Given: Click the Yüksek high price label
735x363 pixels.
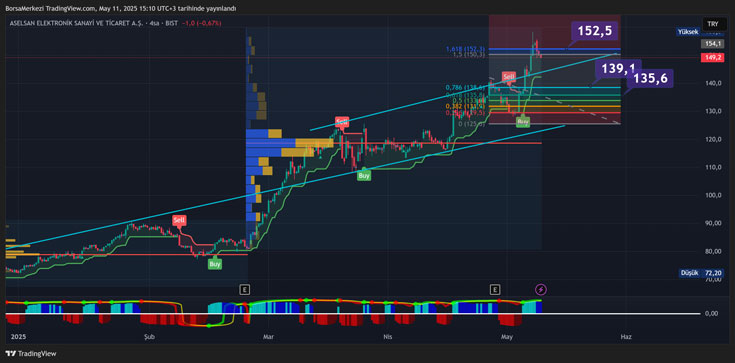Looking at the screenshot, I should (x=688, y=31).
